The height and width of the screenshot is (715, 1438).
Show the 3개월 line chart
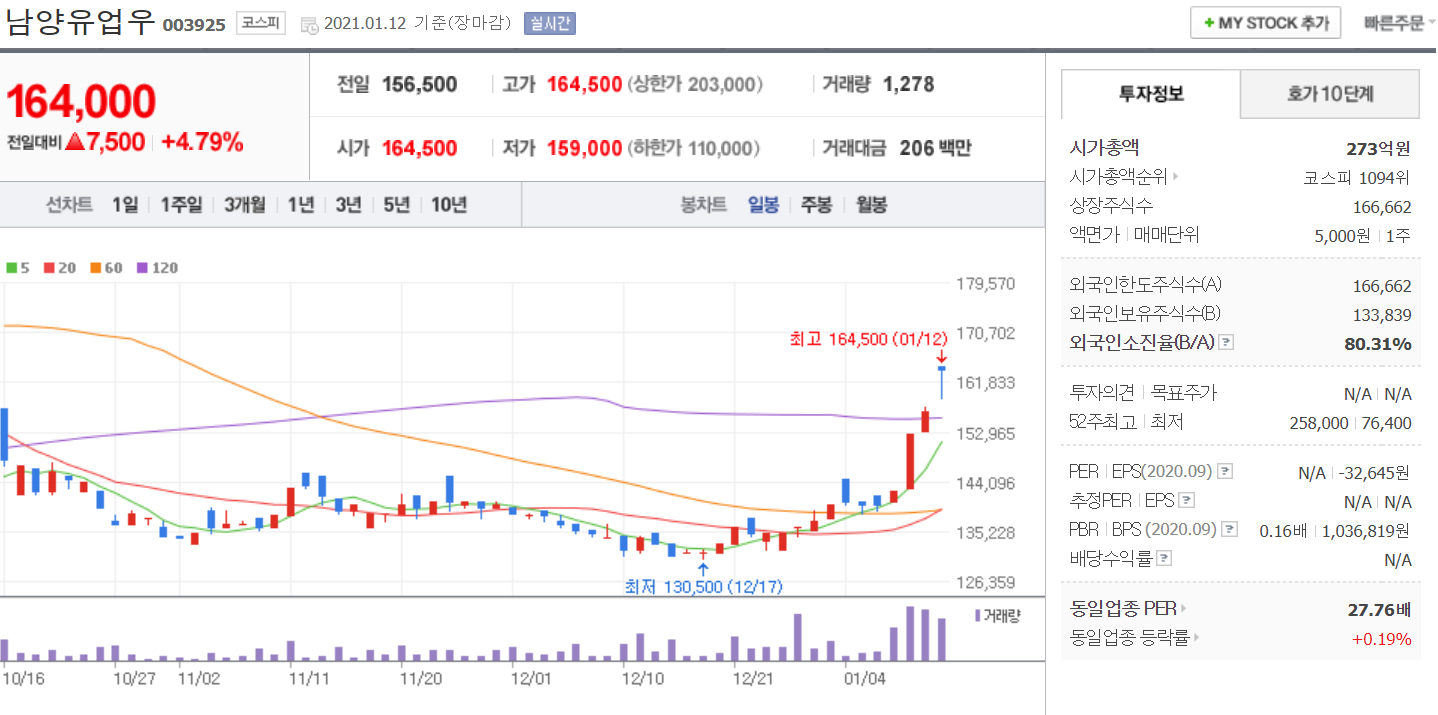(x=244, y=205)
